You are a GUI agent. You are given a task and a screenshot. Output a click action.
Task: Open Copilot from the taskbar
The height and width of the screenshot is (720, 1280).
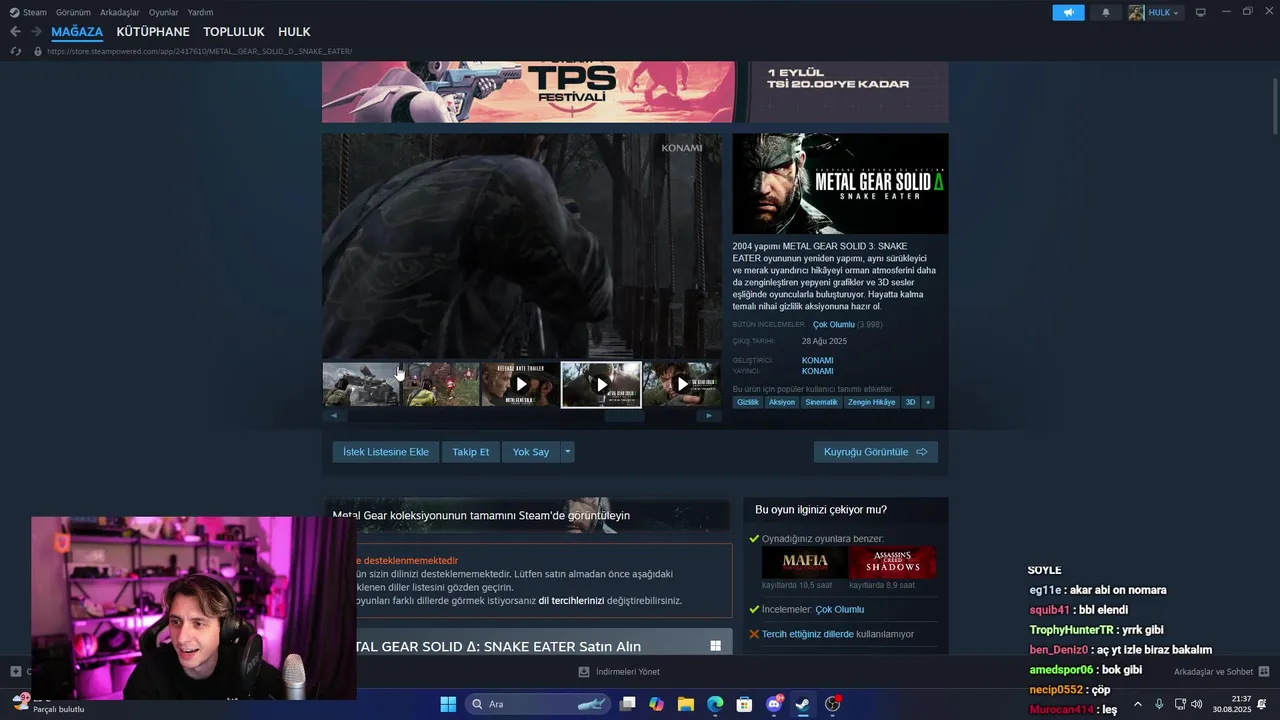[x=657, y=704]
